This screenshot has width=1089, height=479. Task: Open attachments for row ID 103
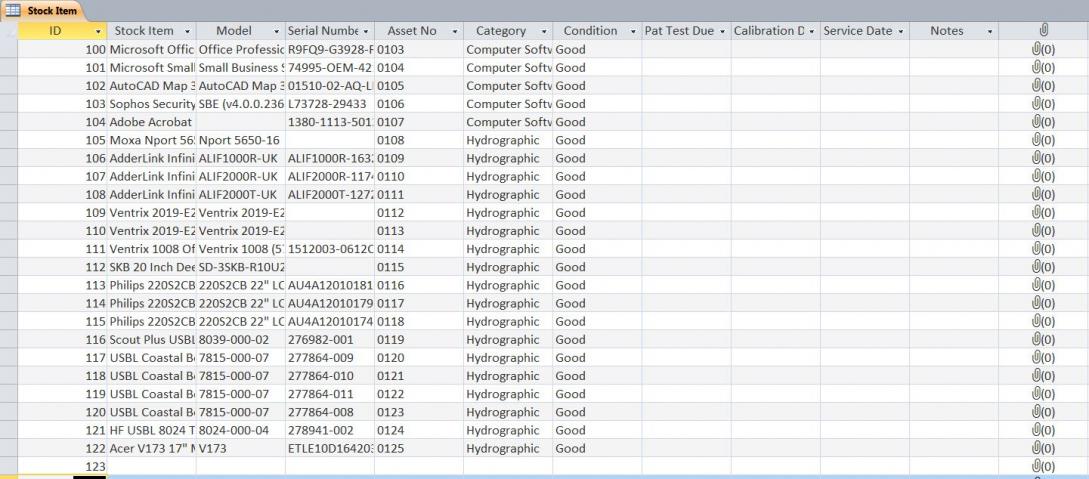pyautogui.click(x=1043, y=103)
